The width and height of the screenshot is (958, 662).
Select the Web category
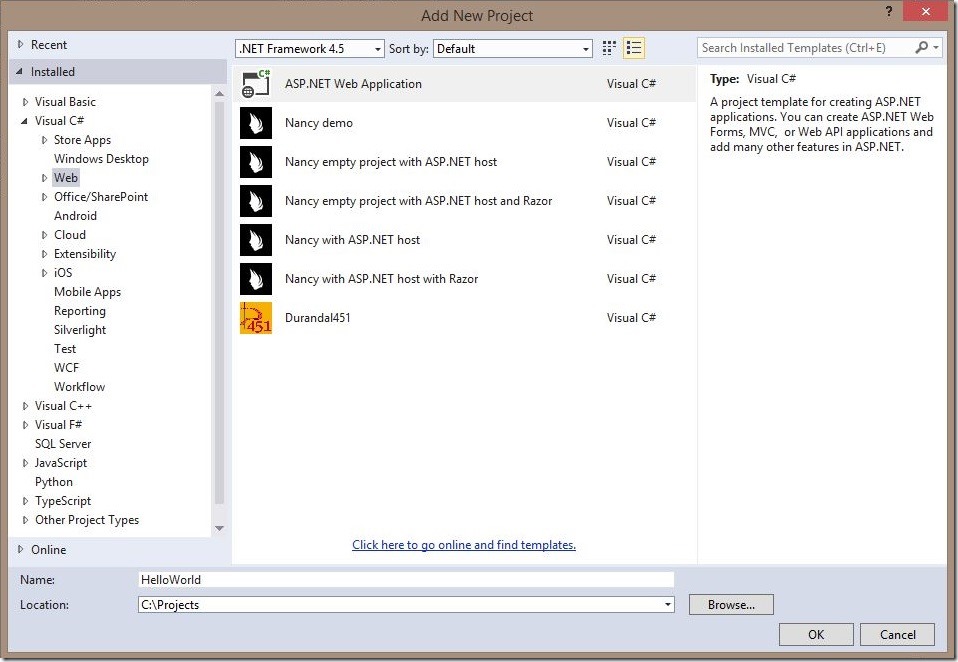click(65, 178)
